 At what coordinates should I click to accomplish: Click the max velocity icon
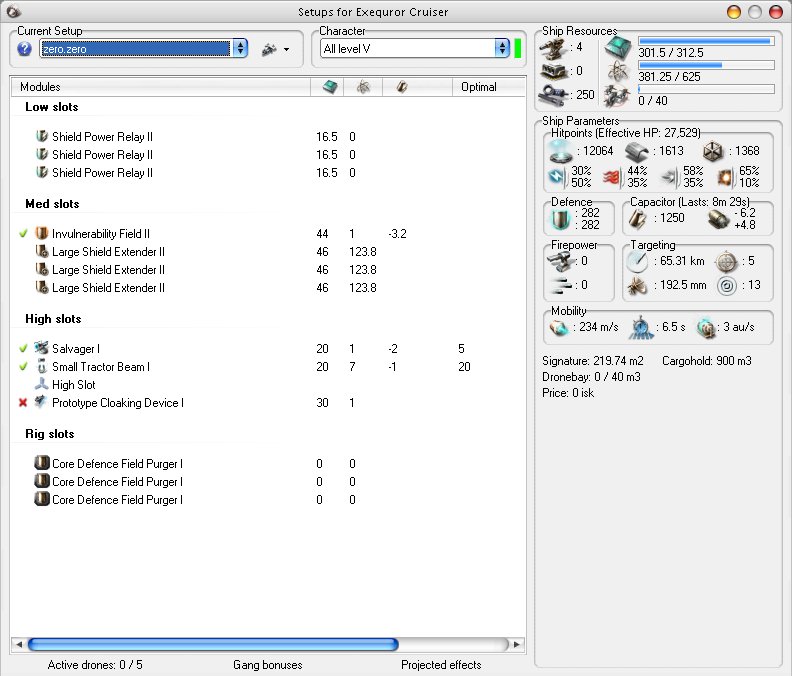[559, 328]
